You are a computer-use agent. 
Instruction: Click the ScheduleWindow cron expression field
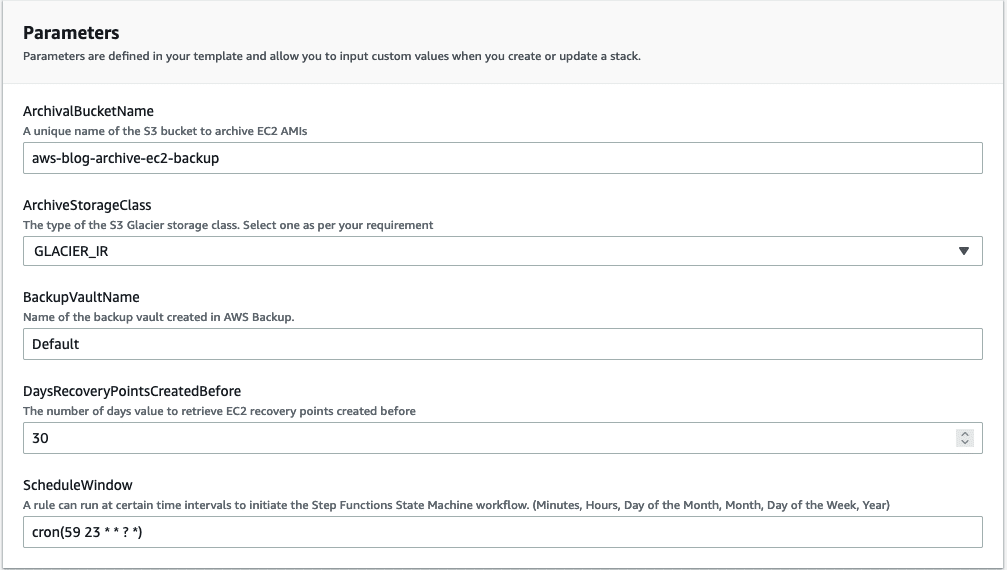[503, 531]
